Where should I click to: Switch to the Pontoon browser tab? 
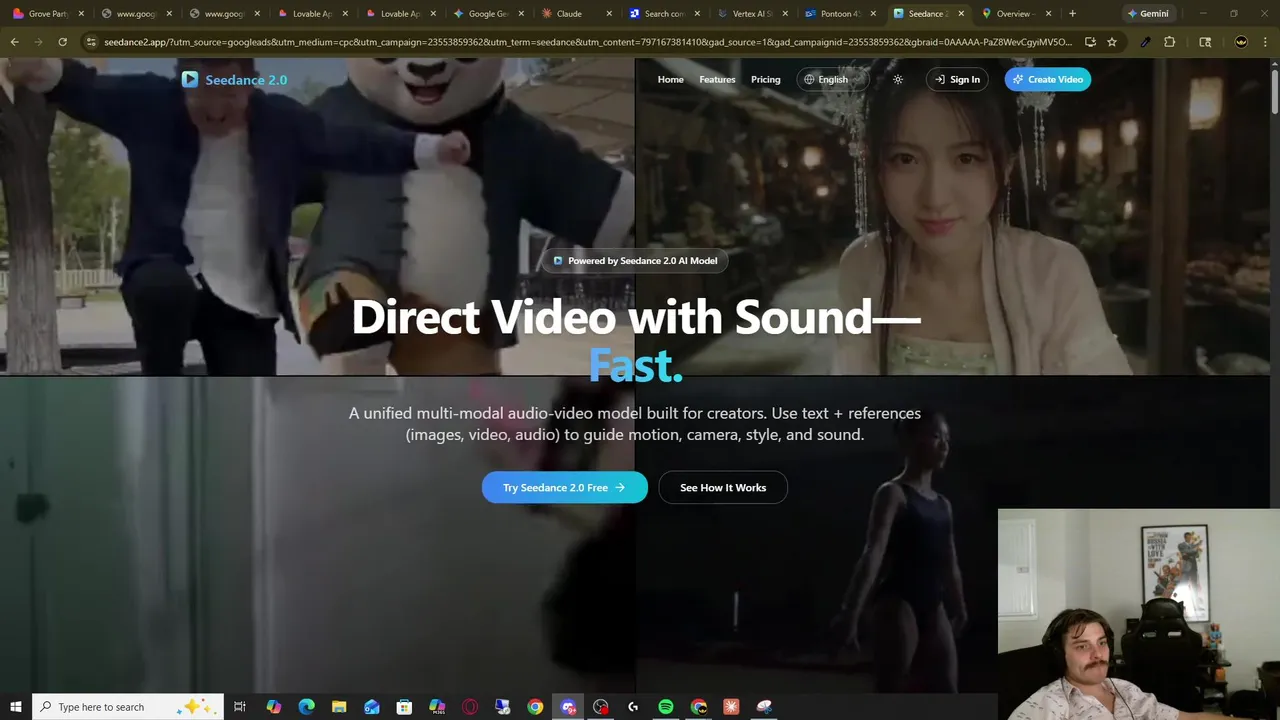click(x=838, y=14)
